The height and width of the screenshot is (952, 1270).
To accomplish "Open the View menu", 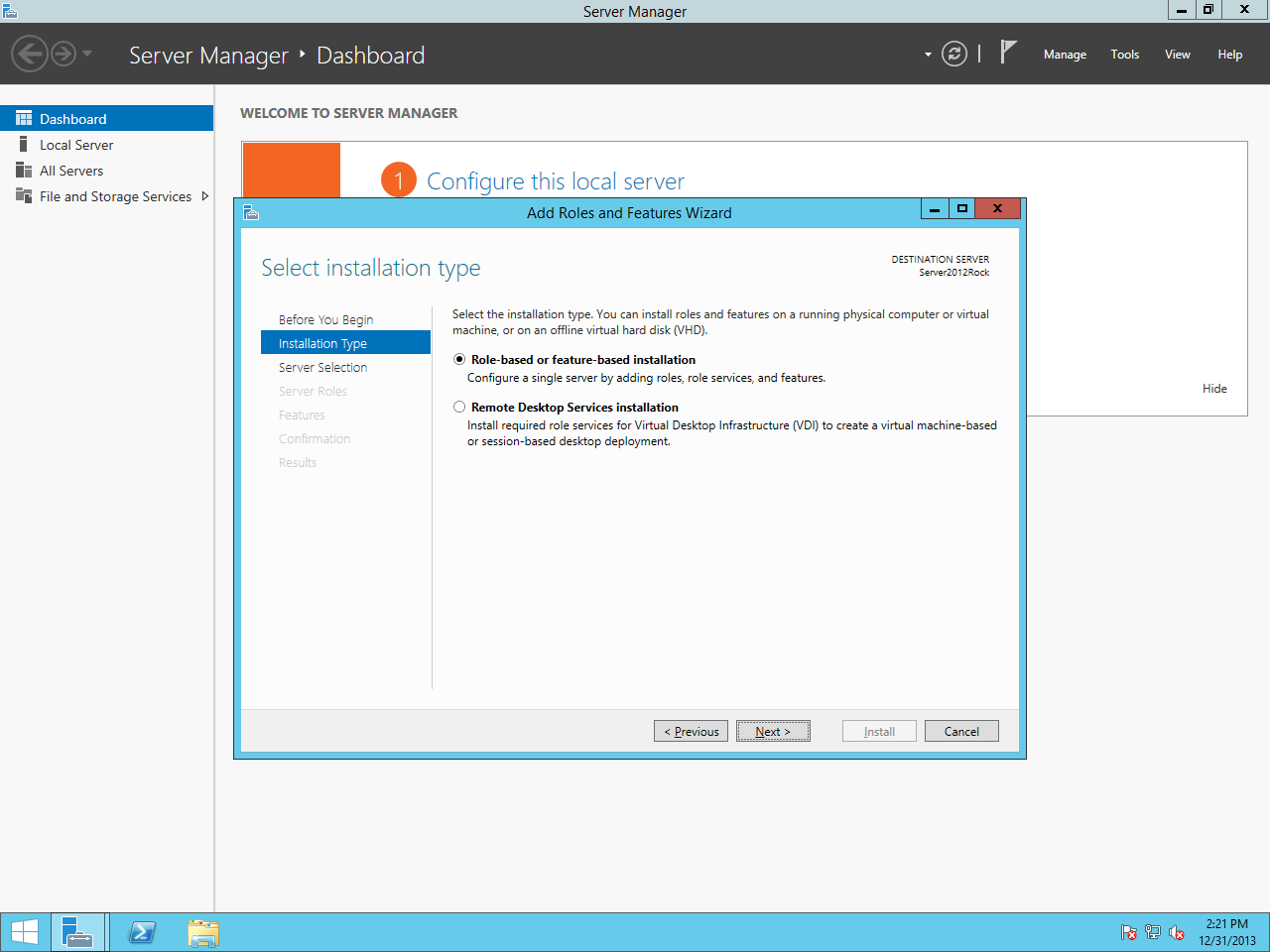I will click(x=1178, y=55).
